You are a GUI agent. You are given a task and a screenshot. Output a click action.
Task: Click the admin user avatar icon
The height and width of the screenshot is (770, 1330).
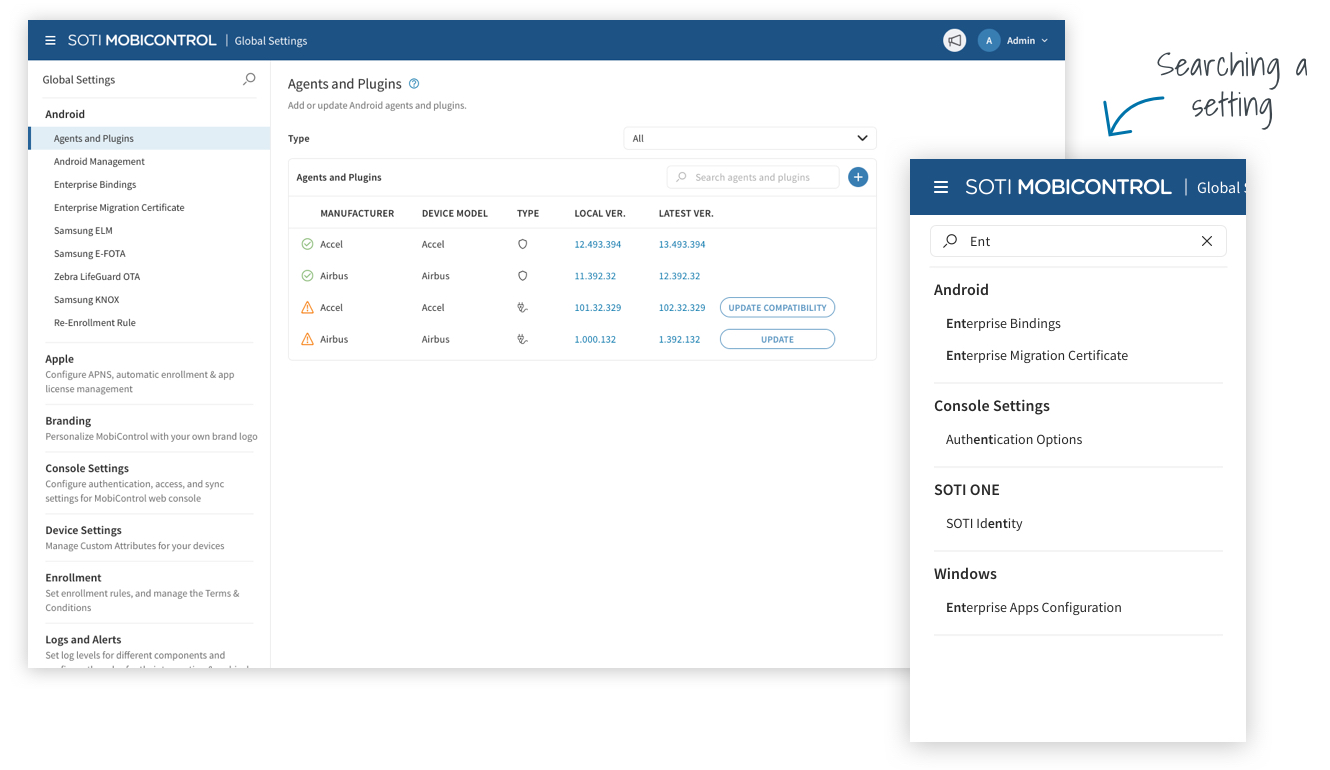click(x=988, y=41)
